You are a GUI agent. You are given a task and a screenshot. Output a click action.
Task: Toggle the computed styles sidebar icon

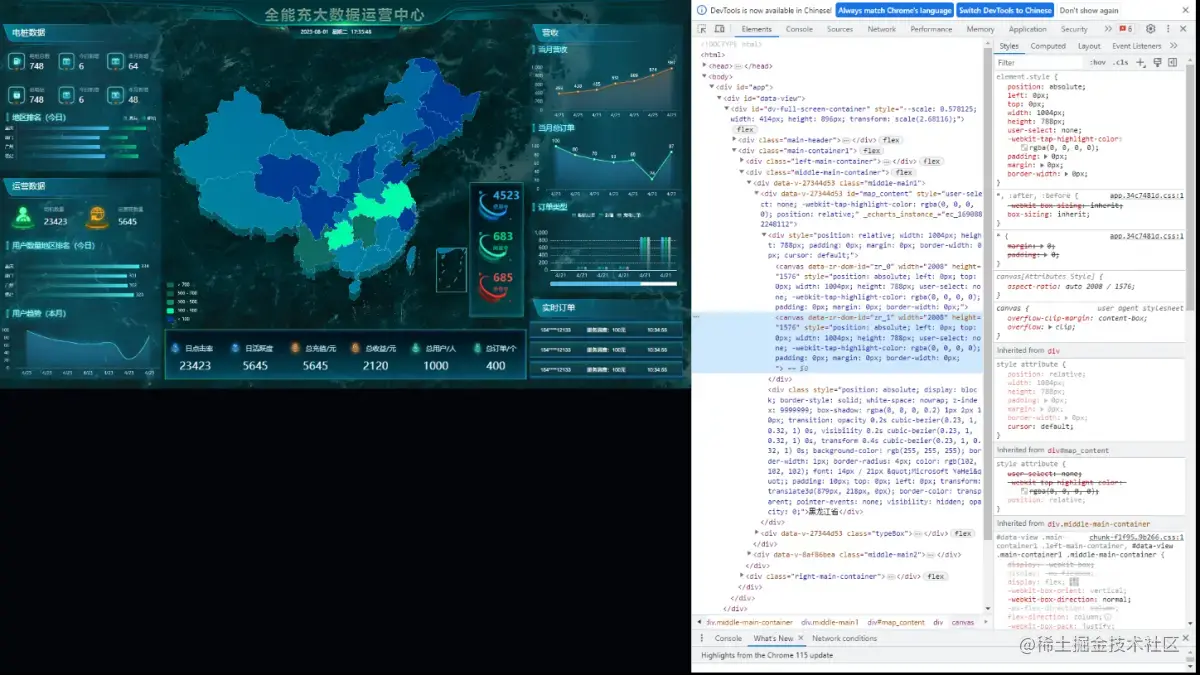[1173, 62]
